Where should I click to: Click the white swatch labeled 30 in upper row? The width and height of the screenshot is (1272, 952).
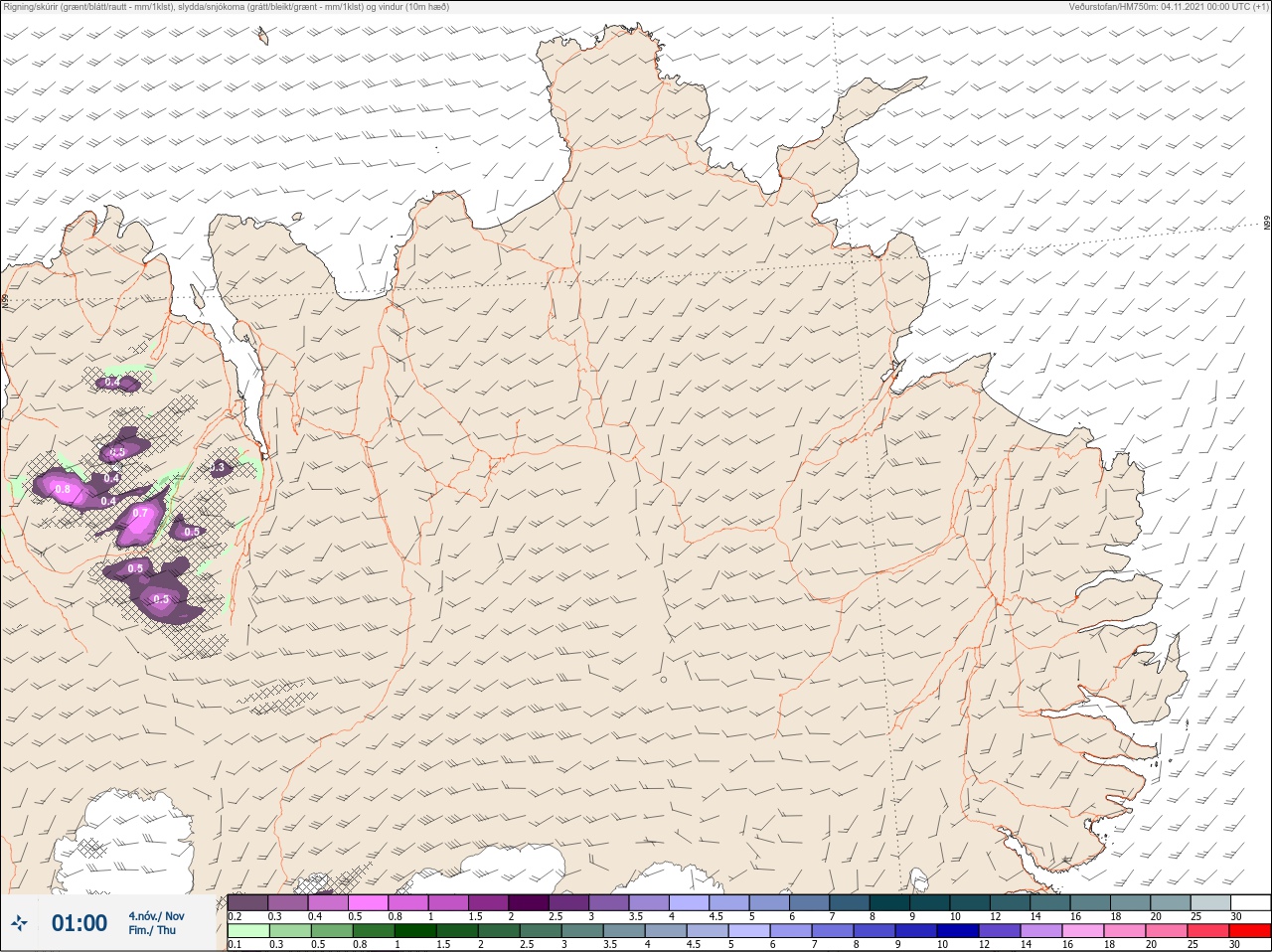1250,903
